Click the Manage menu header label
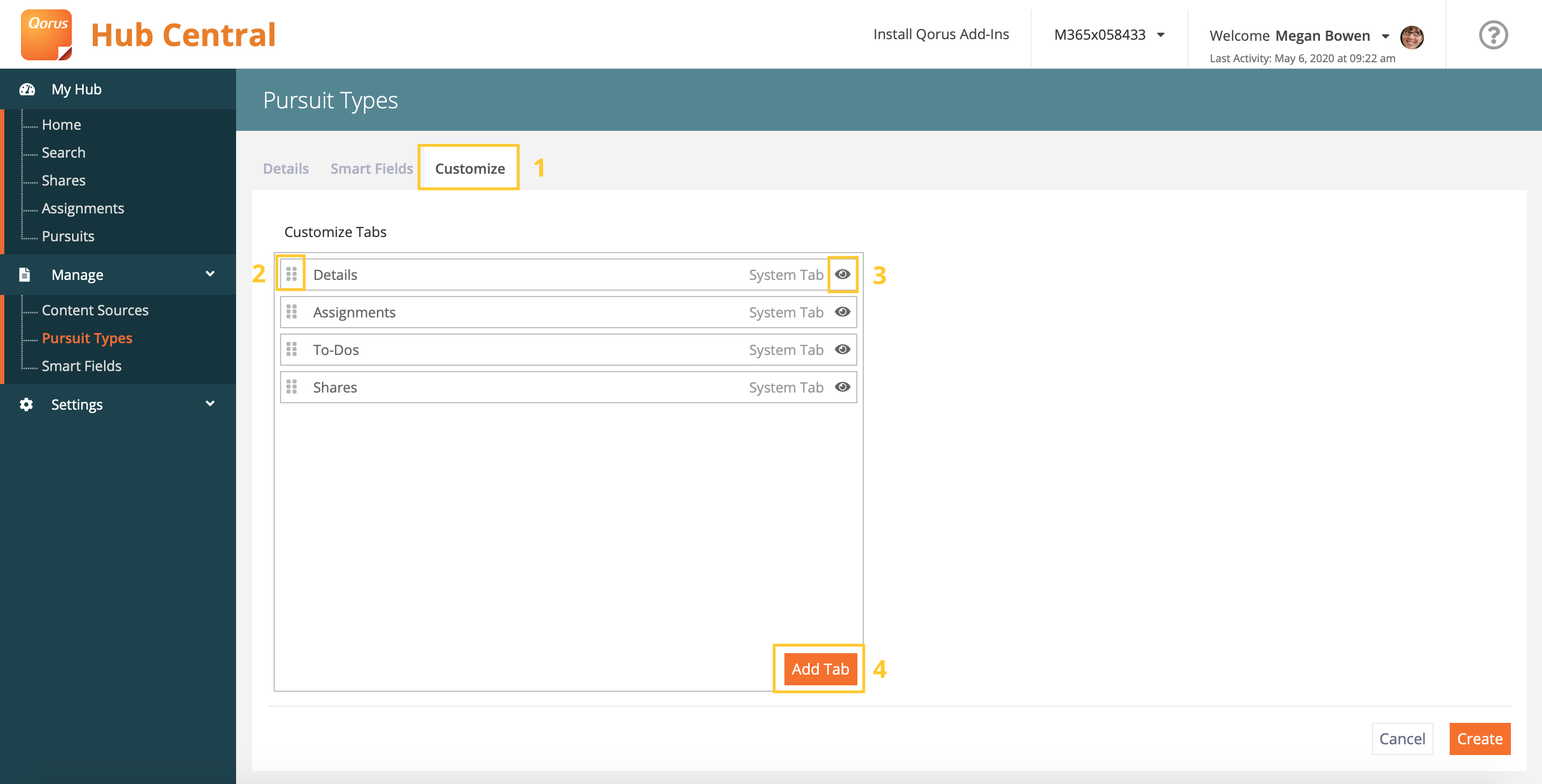This screenshot has width=1542, height=784. pos(77,275)
